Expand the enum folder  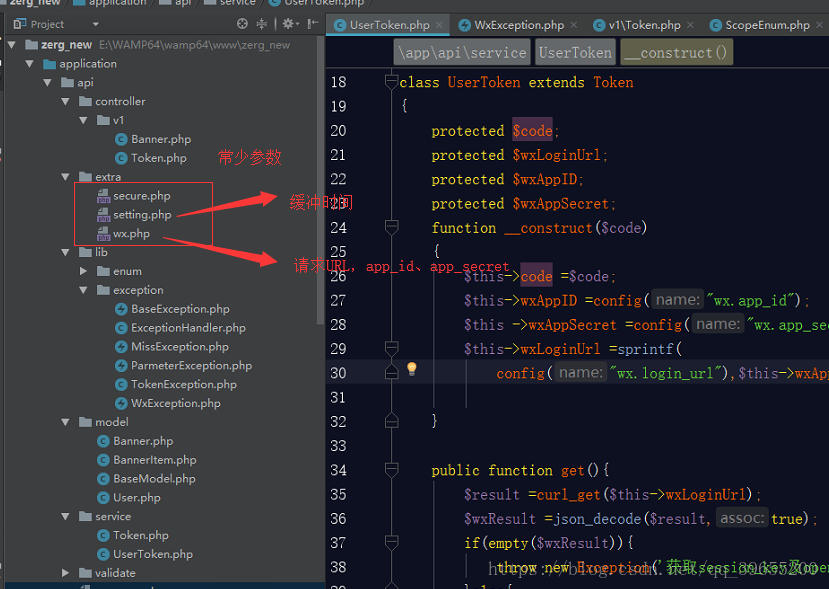[x=84, y=271]
